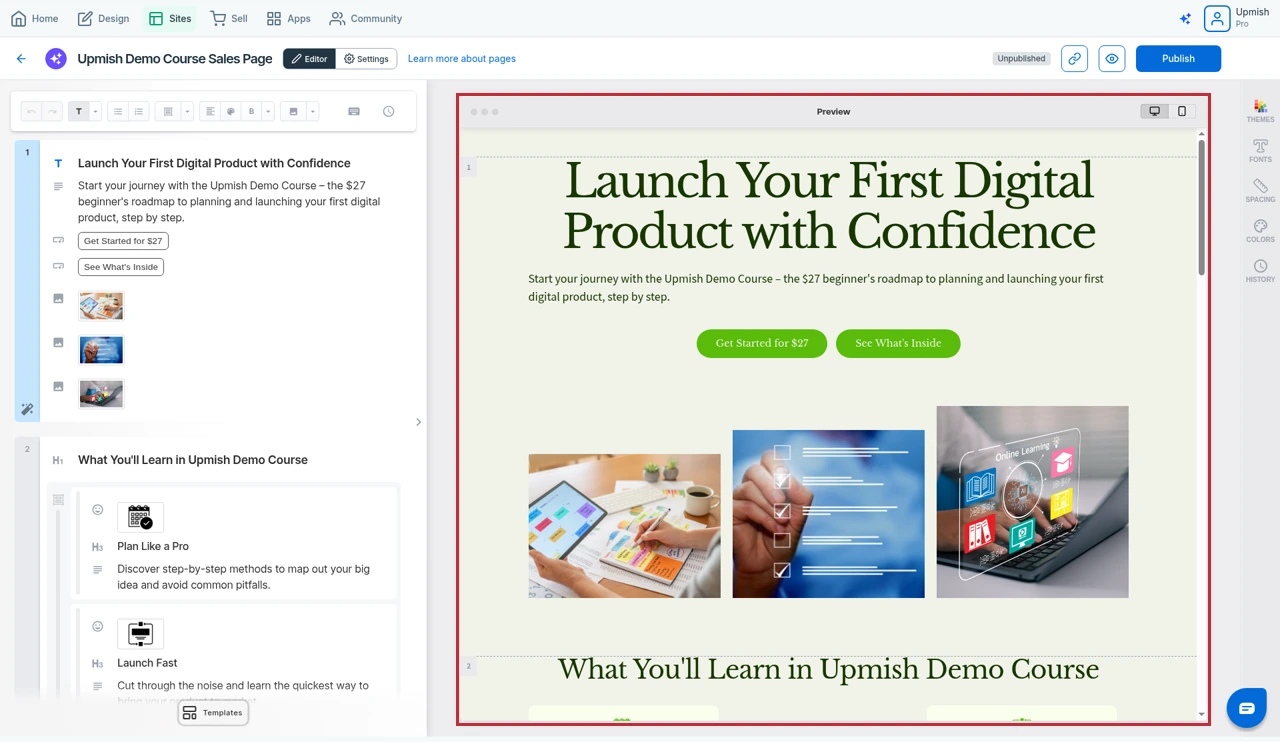Insert a numbered list
This screenshot has height=742, width=1280.
click(x=139, y=111)
